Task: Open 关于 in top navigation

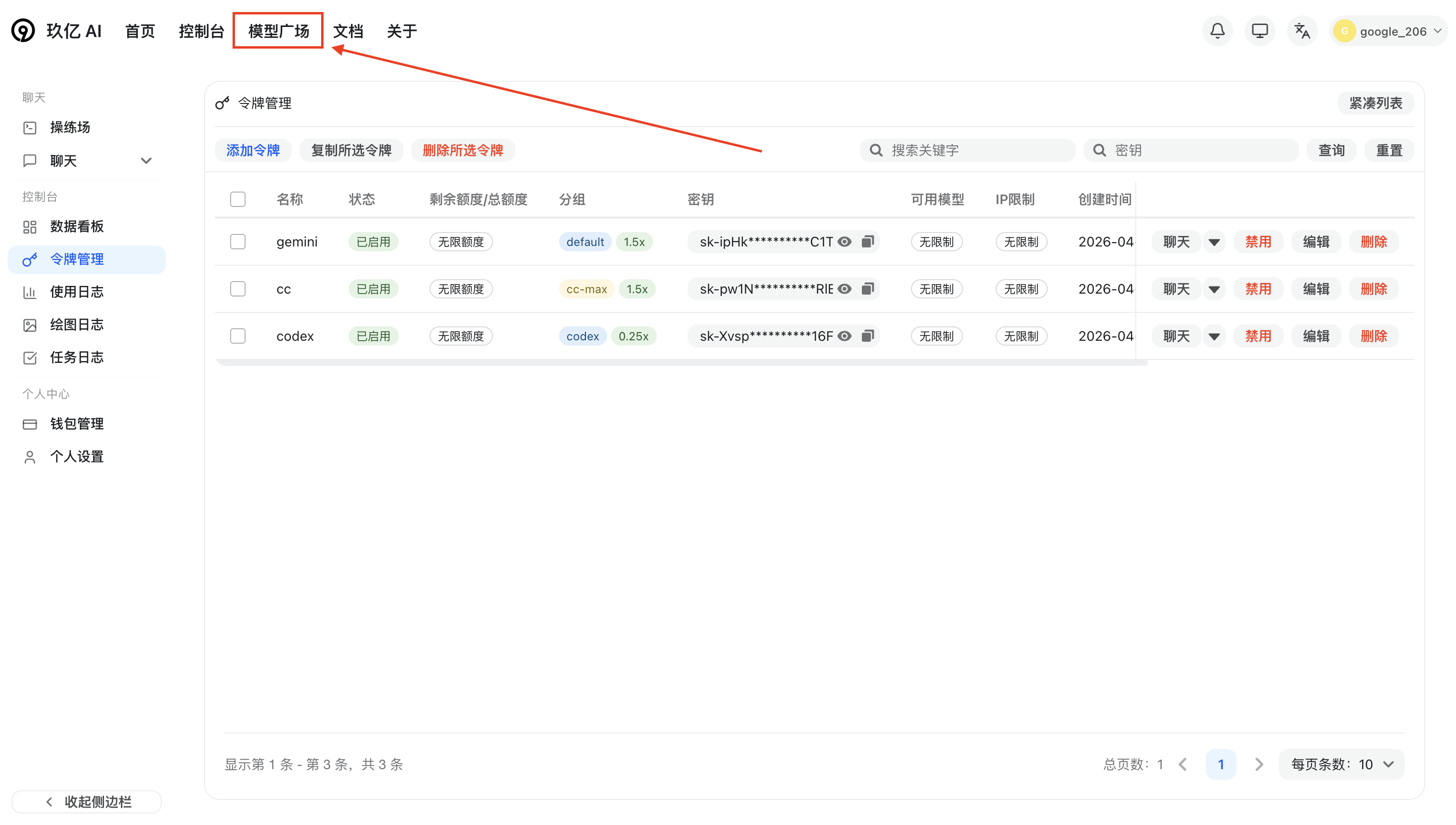Action: (402, 31)
